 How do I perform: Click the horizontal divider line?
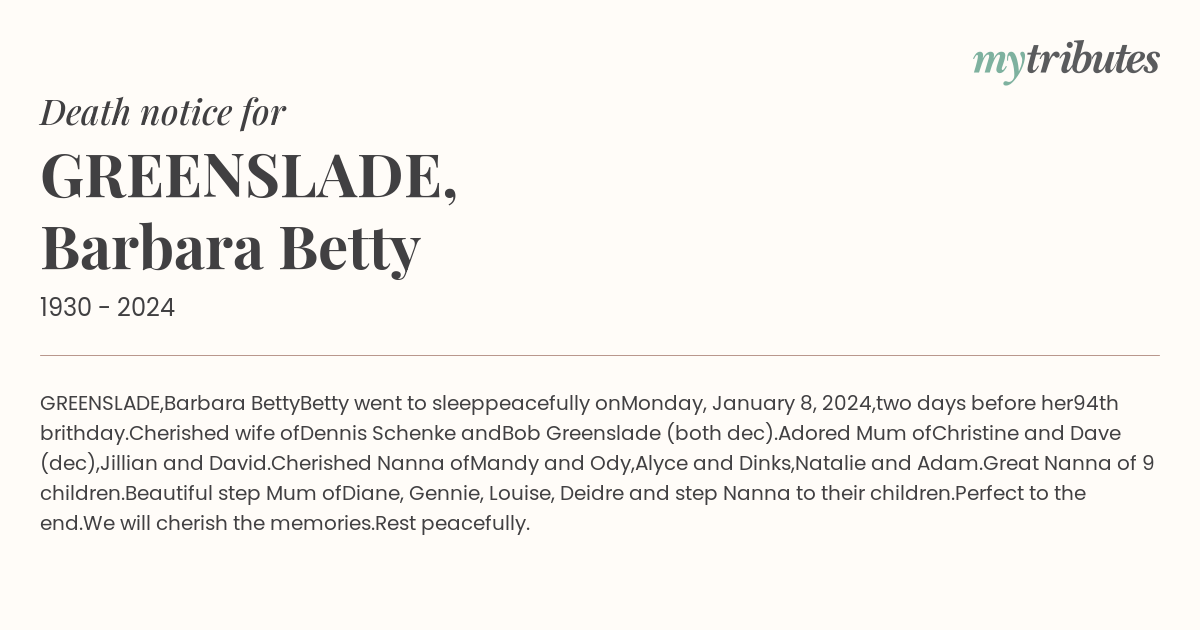tap(600, 355)
